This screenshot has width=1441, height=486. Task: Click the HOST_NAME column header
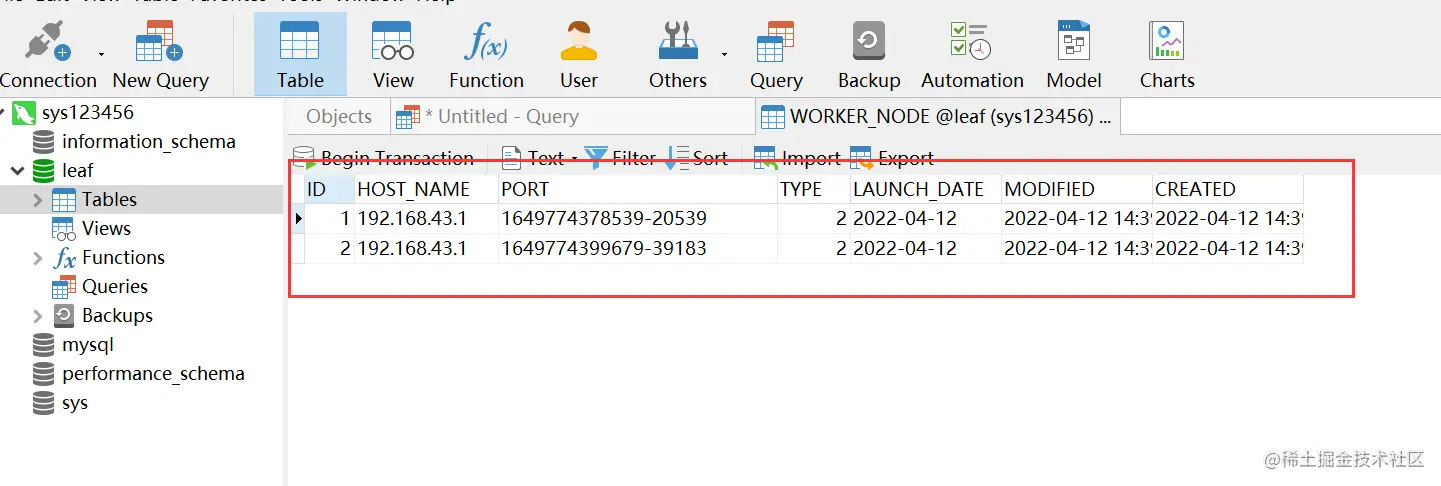(427, 189)
